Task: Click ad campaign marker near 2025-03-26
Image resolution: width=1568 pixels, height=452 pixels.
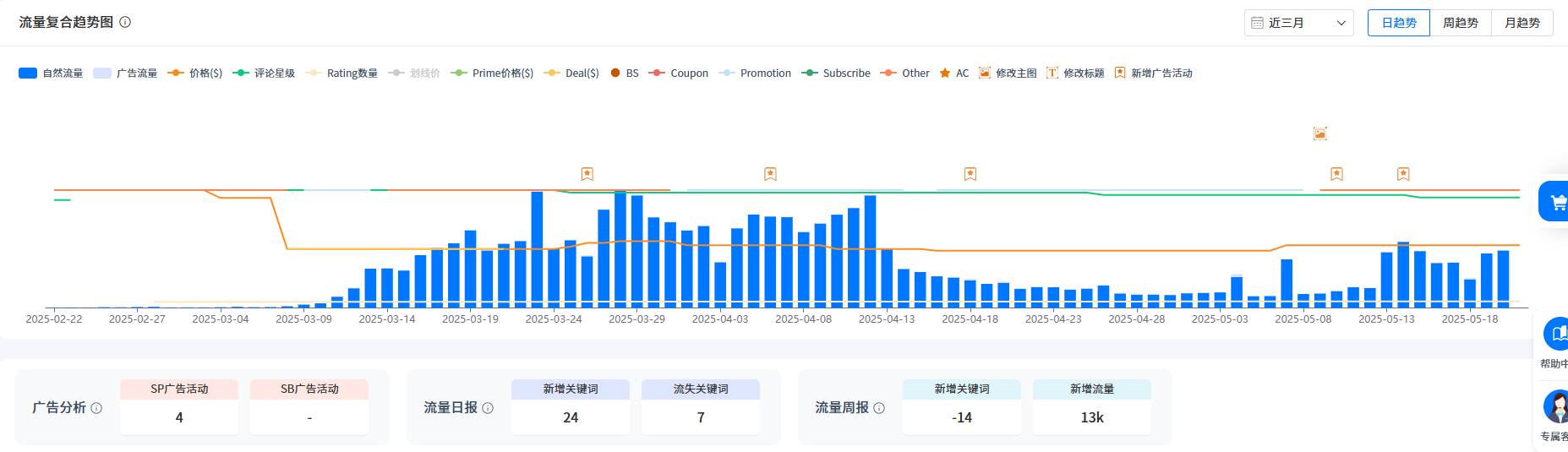Action: pos(587,174)
